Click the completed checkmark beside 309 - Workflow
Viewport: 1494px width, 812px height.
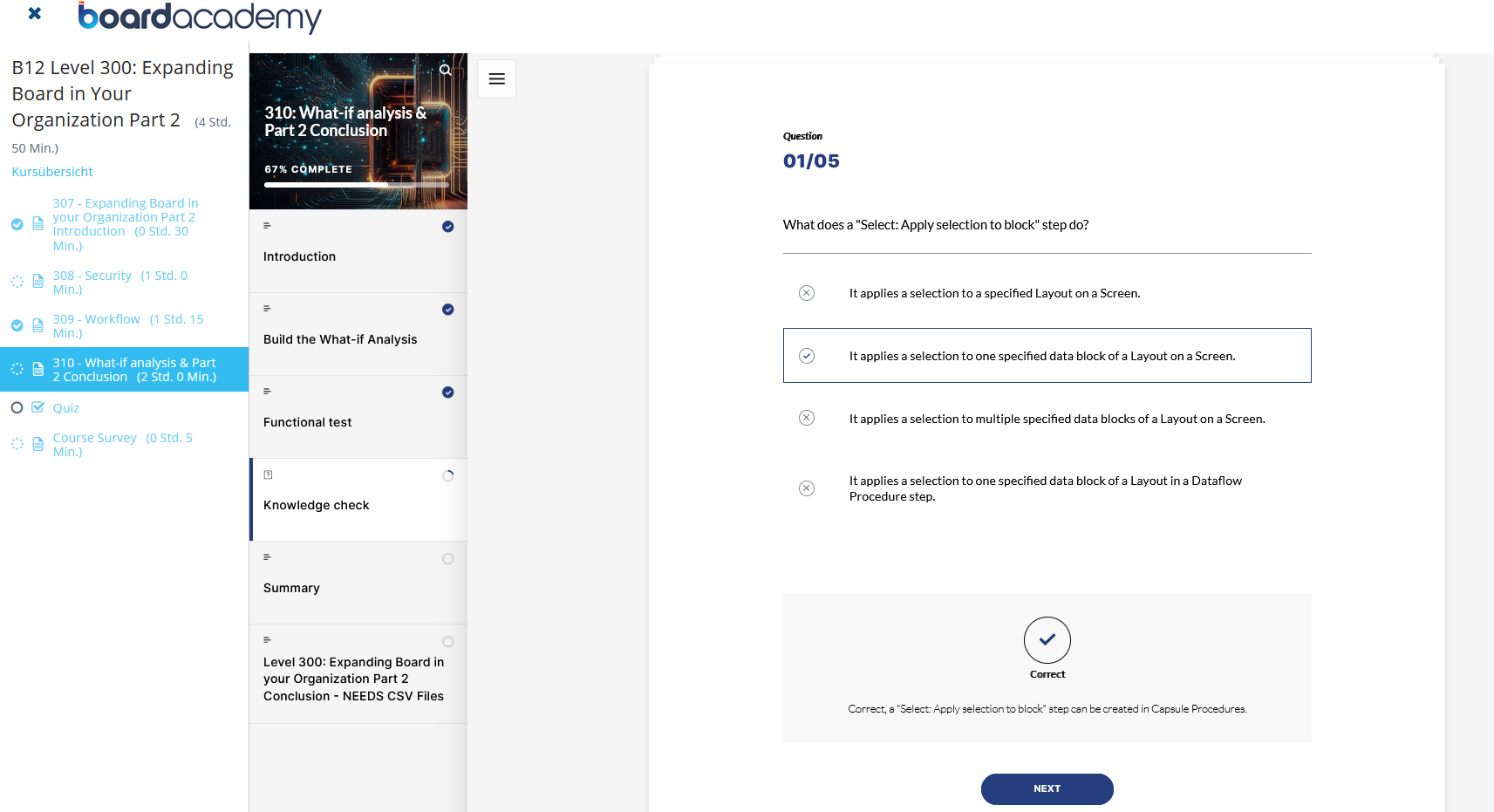click(17, 325)
